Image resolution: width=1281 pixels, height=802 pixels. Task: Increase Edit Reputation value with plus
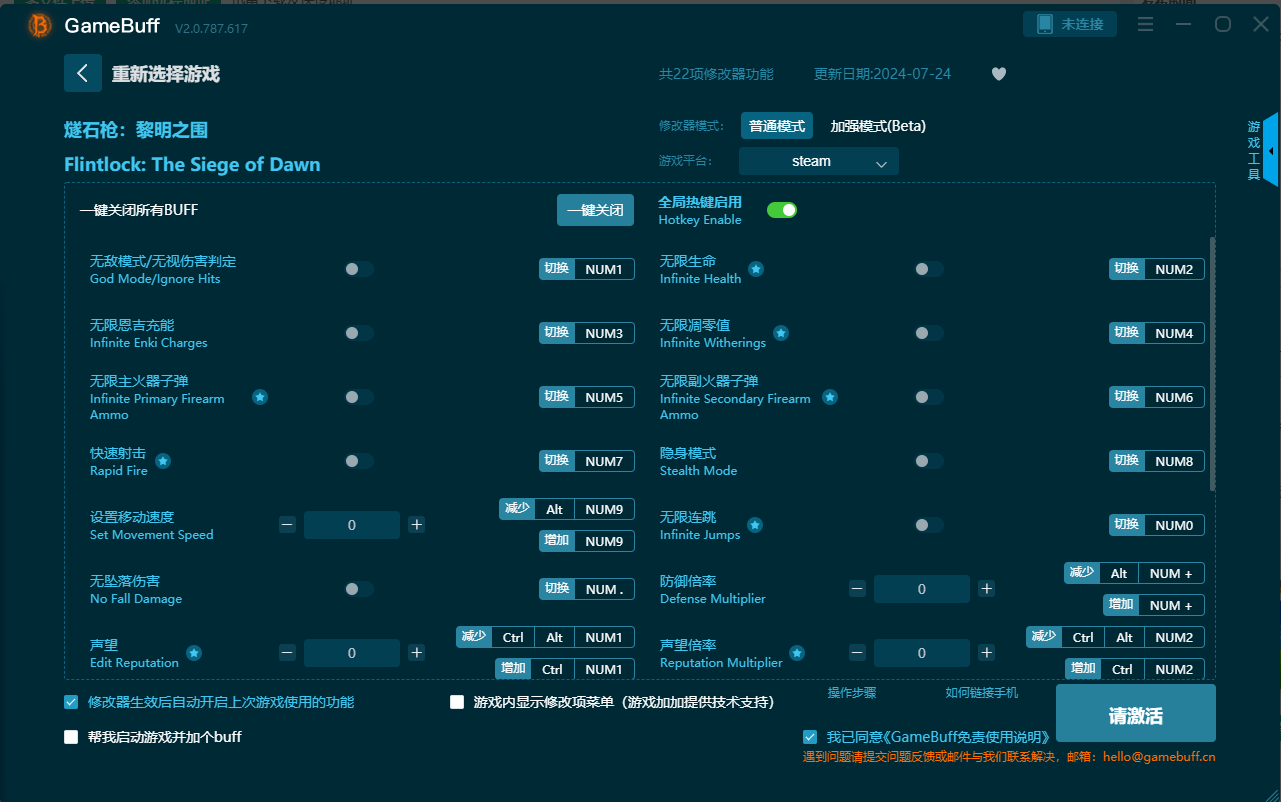(x=417, y=653)
